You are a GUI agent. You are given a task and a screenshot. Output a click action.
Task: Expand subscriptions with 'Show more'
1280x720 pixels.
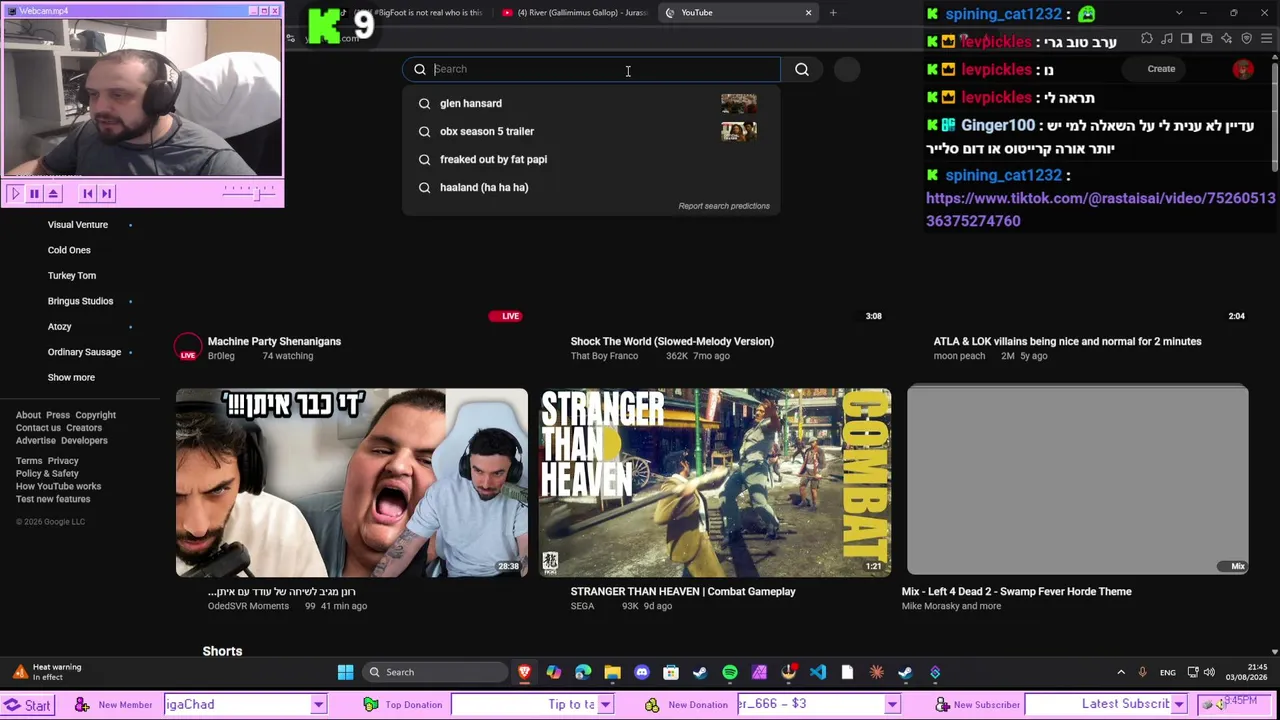71,378
